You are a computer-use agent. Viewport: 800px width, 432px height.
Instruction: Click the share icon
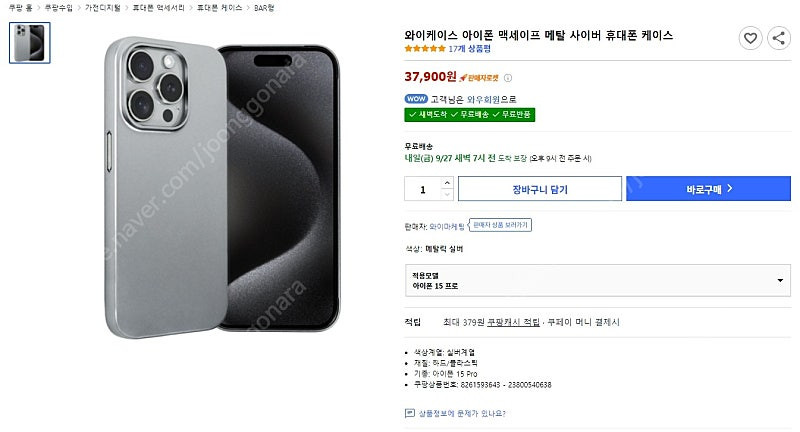(x=778, y=39)
